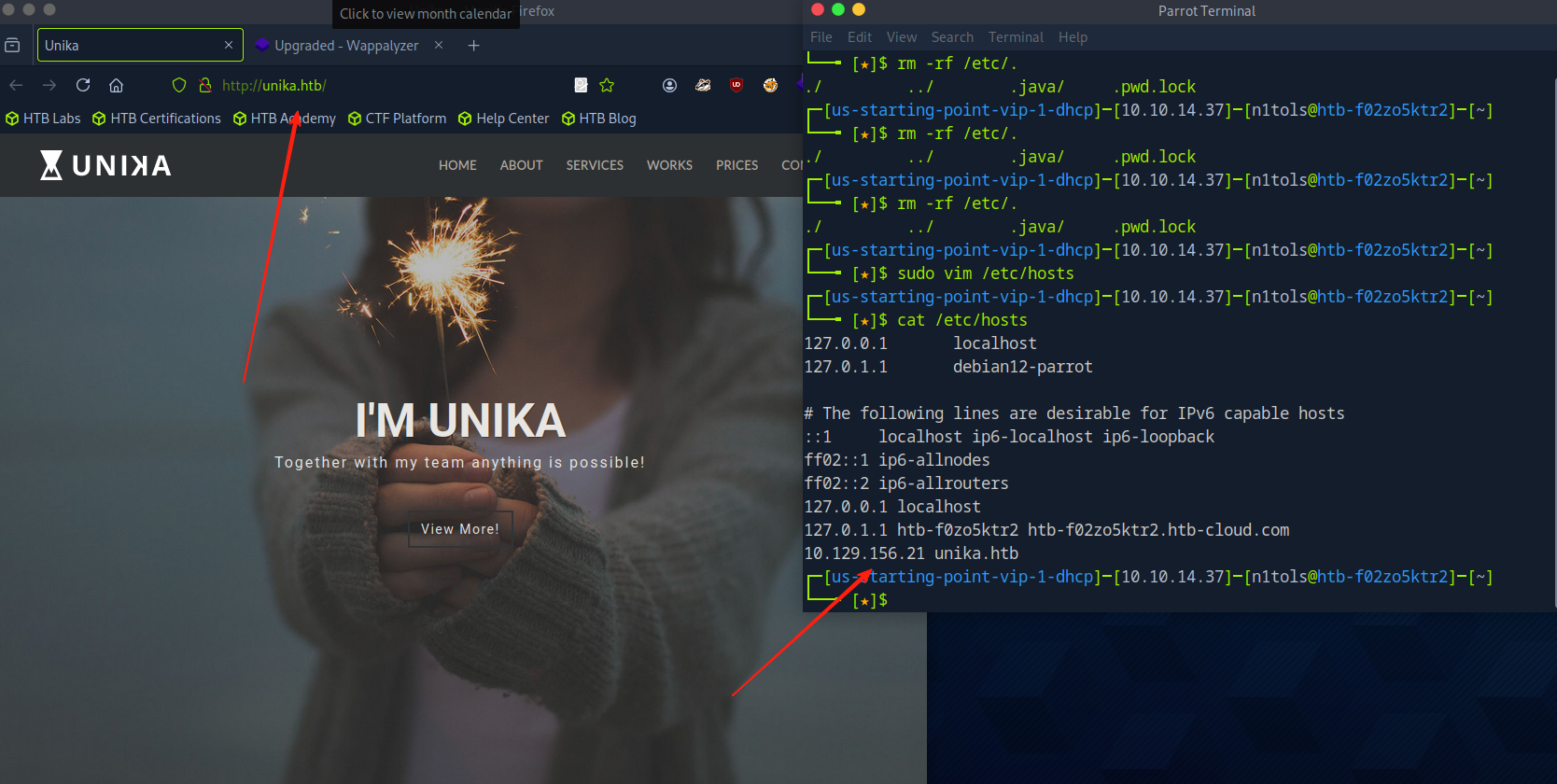Open the HTB Labs bookmark

click(44, 119)
